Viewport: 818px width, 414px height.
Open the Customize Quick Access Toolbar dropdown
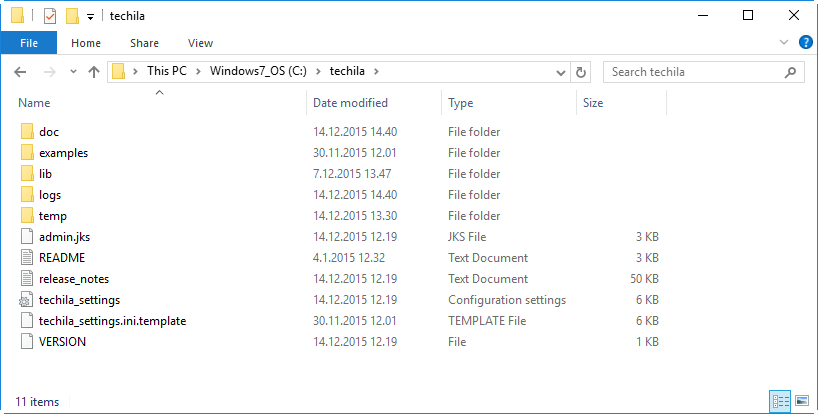point(90,17)
